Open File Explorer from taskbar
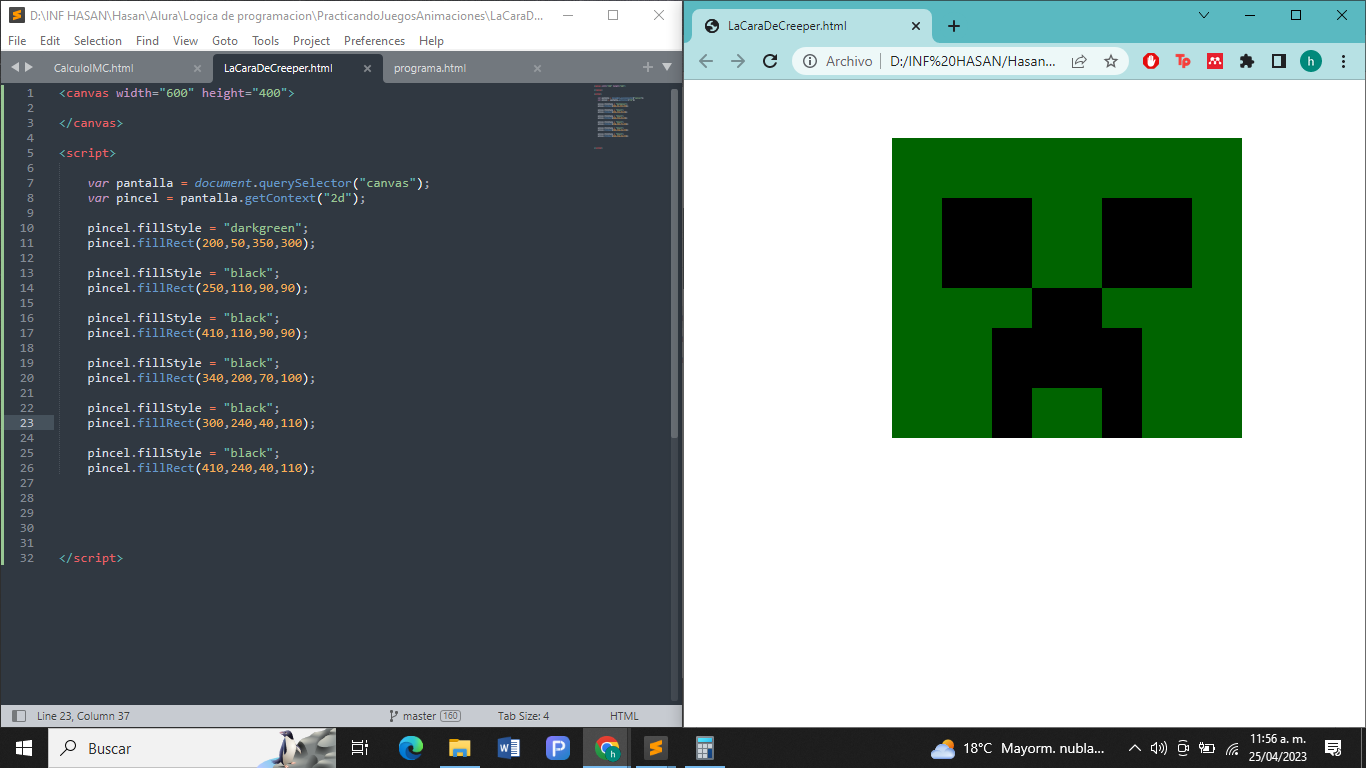 459,748
